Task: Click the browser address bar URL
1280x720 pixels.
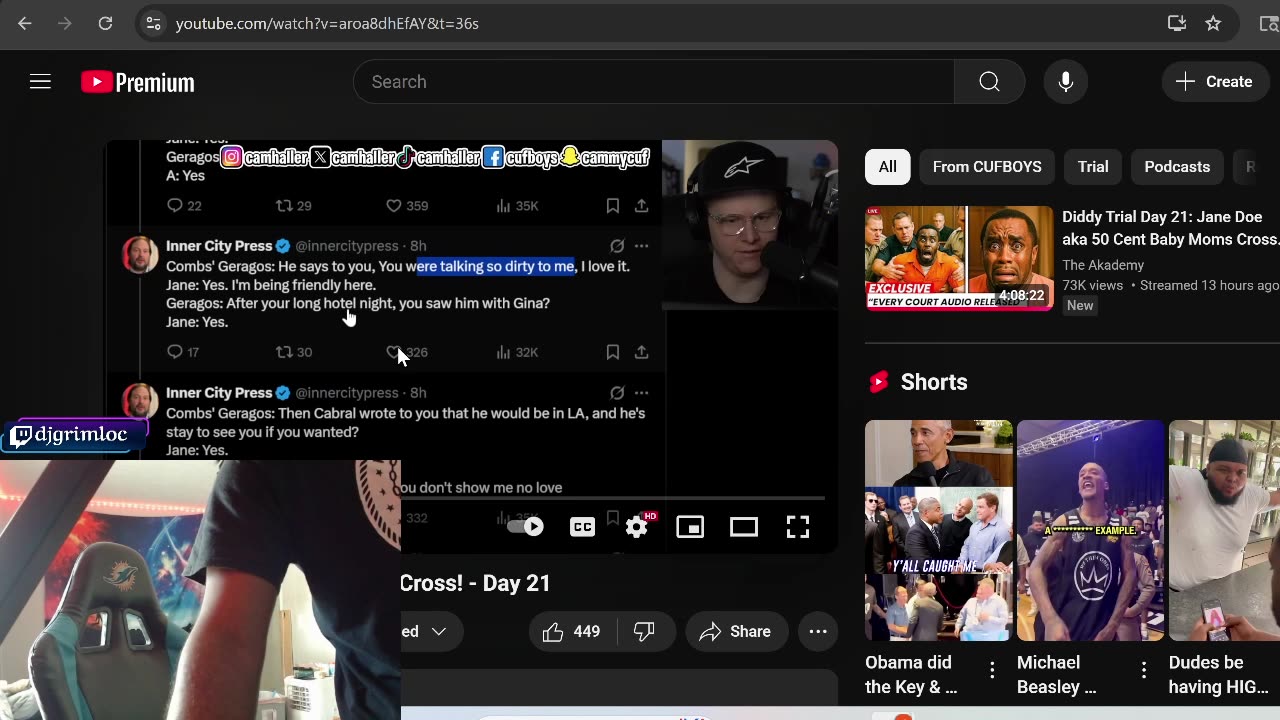Action: pos(327,23)
